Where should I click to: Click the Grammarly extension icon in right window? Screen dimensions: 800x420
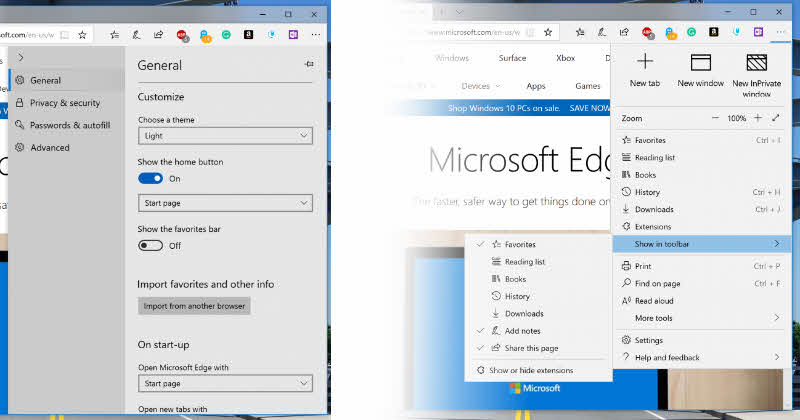[x=691, y=32]
